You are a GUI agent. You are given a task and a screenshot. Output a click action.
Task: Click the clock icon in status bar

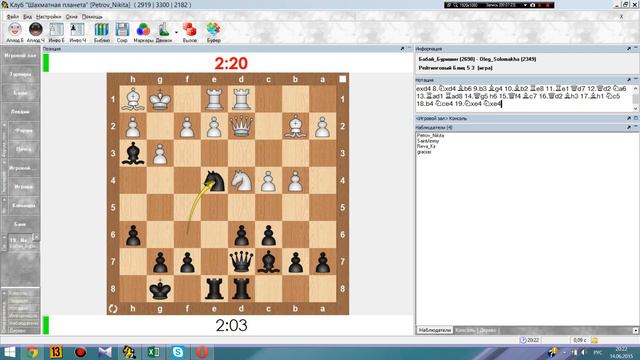point(523,340)
